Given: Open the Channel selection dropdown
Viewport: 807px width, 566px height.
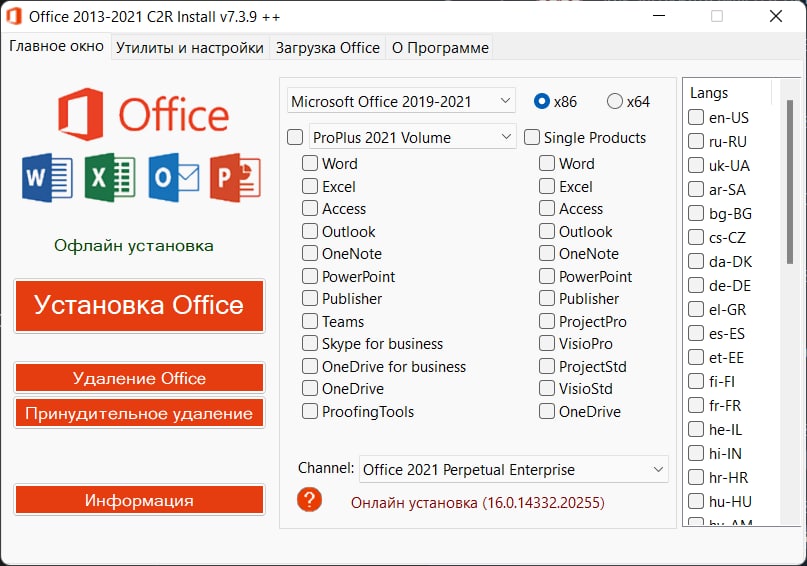Looking at the screenshot, I should coord(513,469).
